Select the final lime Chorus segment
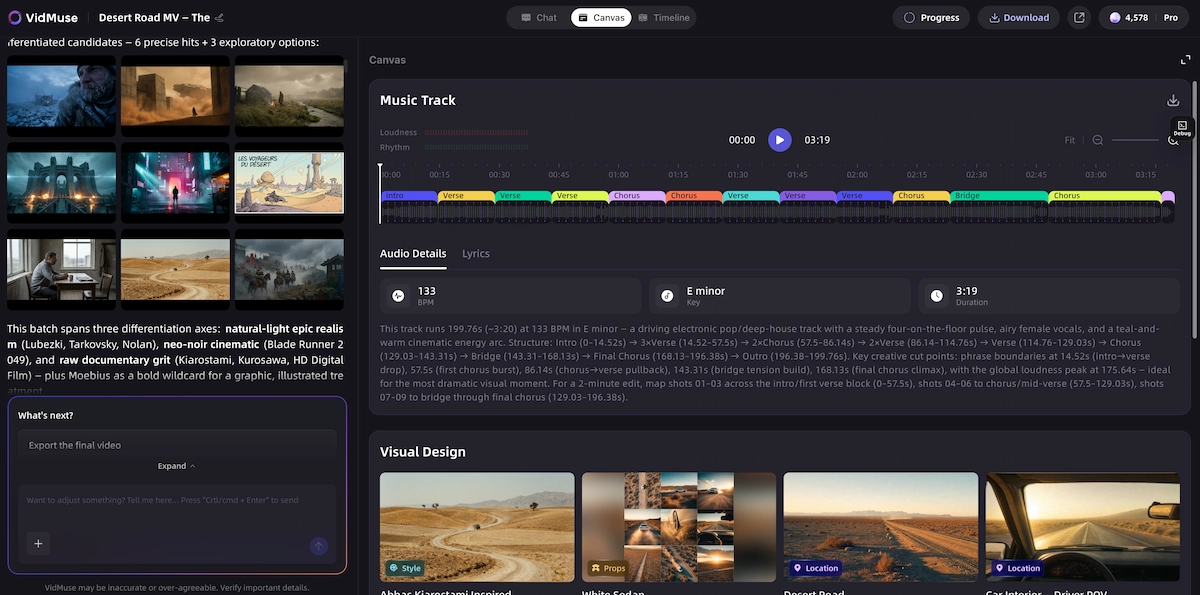Image resolution: width=1200 pixels, height=595 pixels. click(1104, 196)
